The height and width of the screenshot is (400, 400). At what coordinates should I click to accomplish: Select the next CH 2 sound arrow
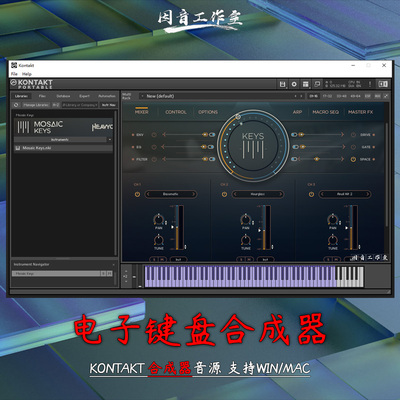coord(280,194)
